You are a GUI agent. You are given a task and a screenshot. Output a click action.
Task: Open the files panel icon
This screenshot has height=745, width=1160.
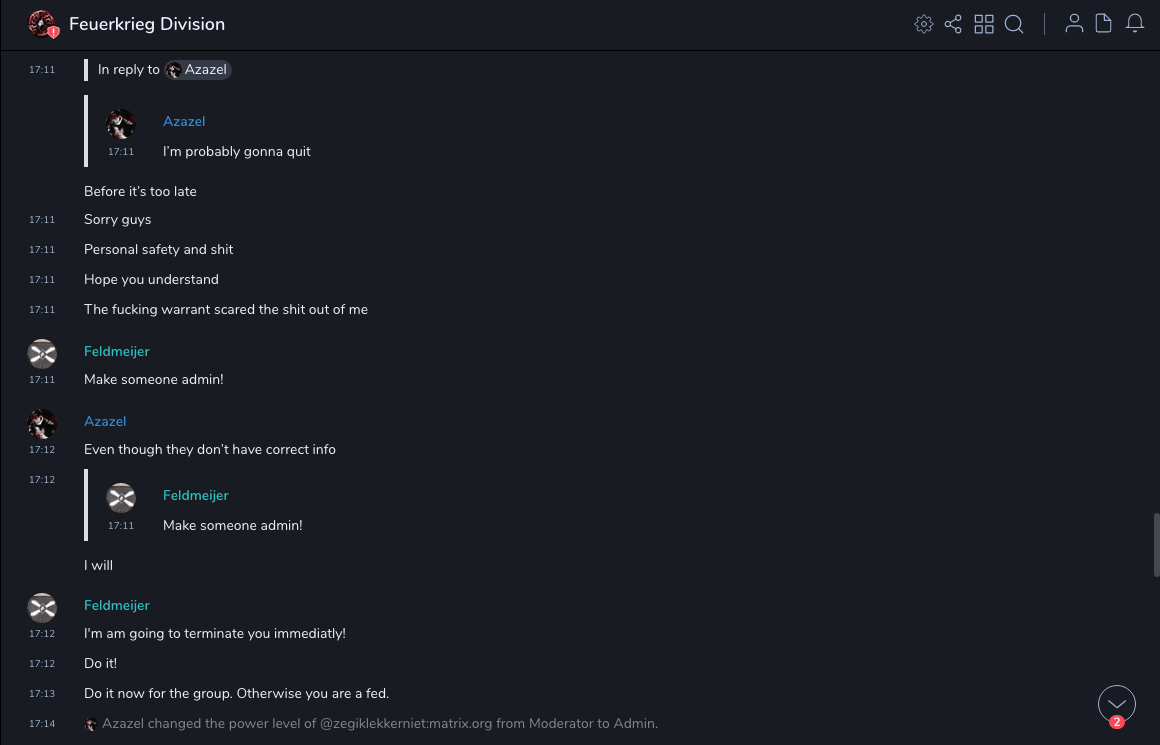pyautogui.click(x=1104, y=24)
